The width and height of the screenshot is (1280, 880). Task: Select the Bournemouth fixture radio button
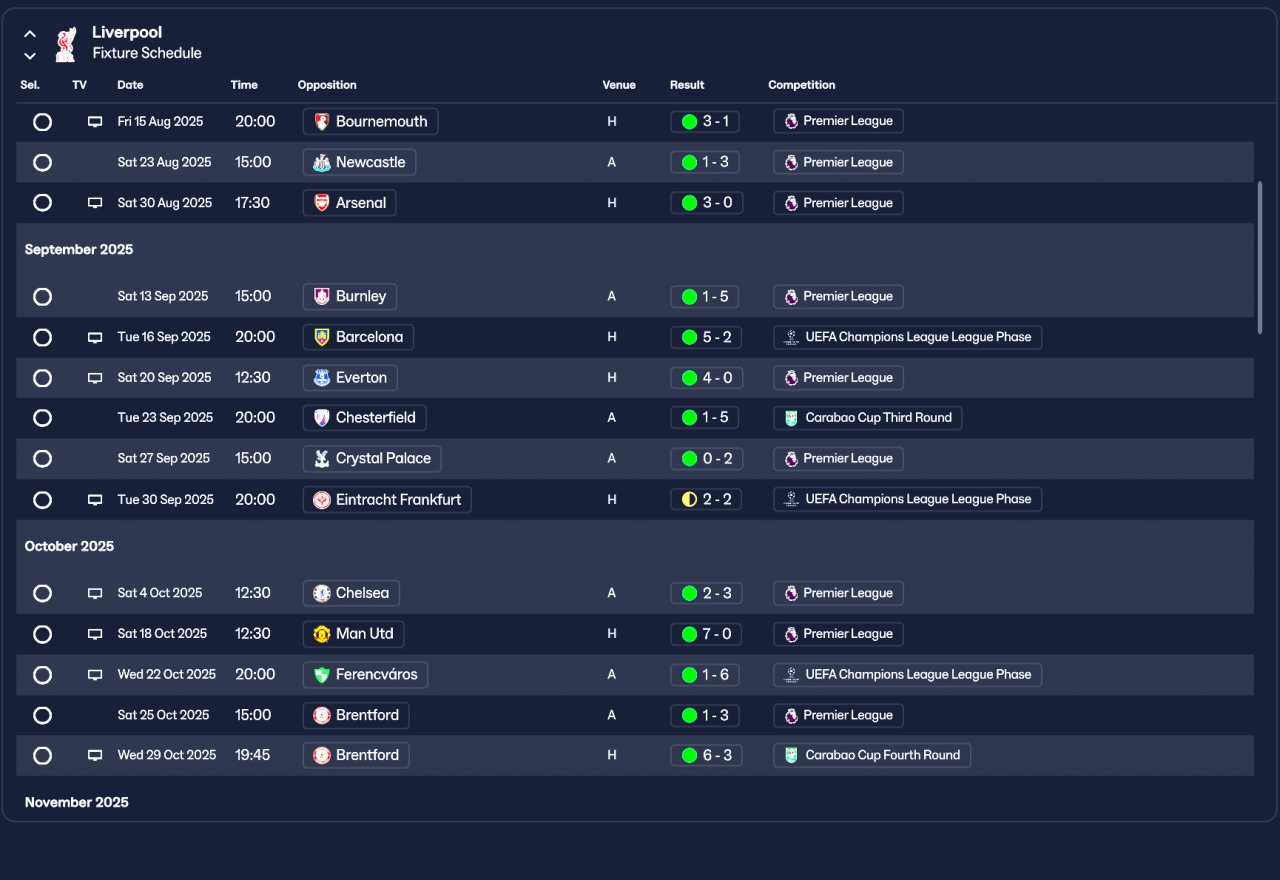tap(42, 122)
